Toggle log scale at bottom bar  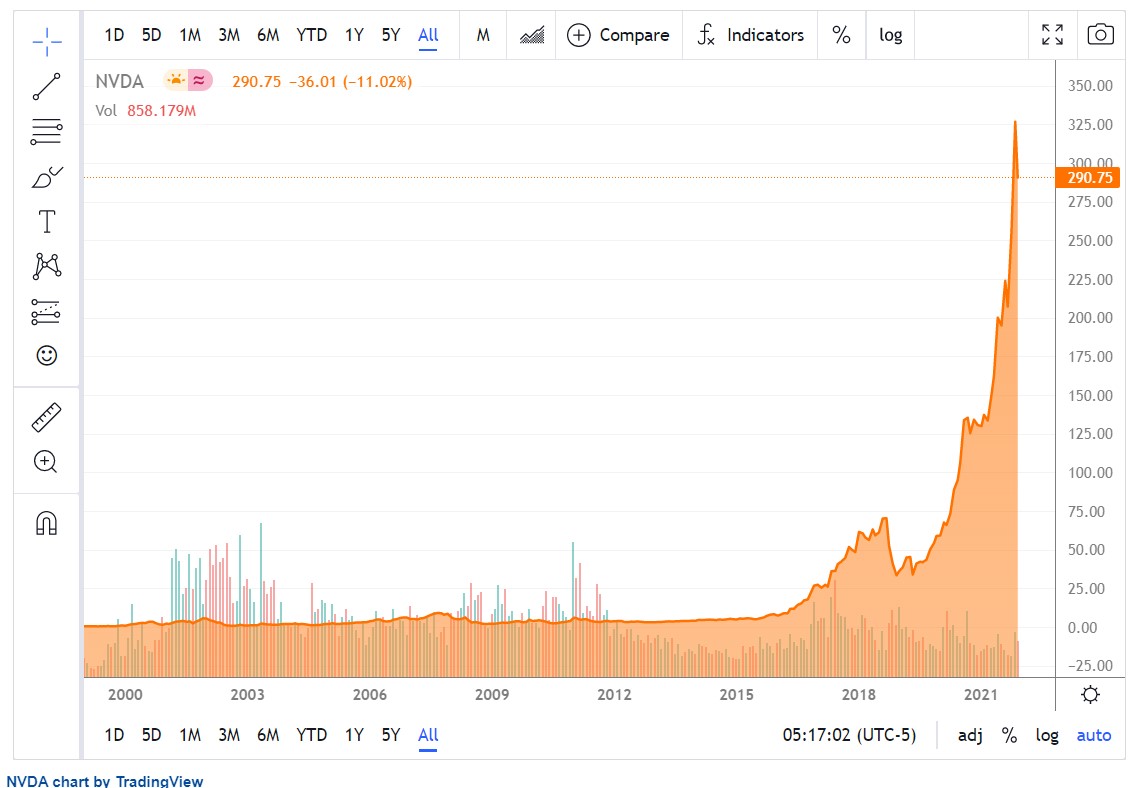click(1047, 735)
